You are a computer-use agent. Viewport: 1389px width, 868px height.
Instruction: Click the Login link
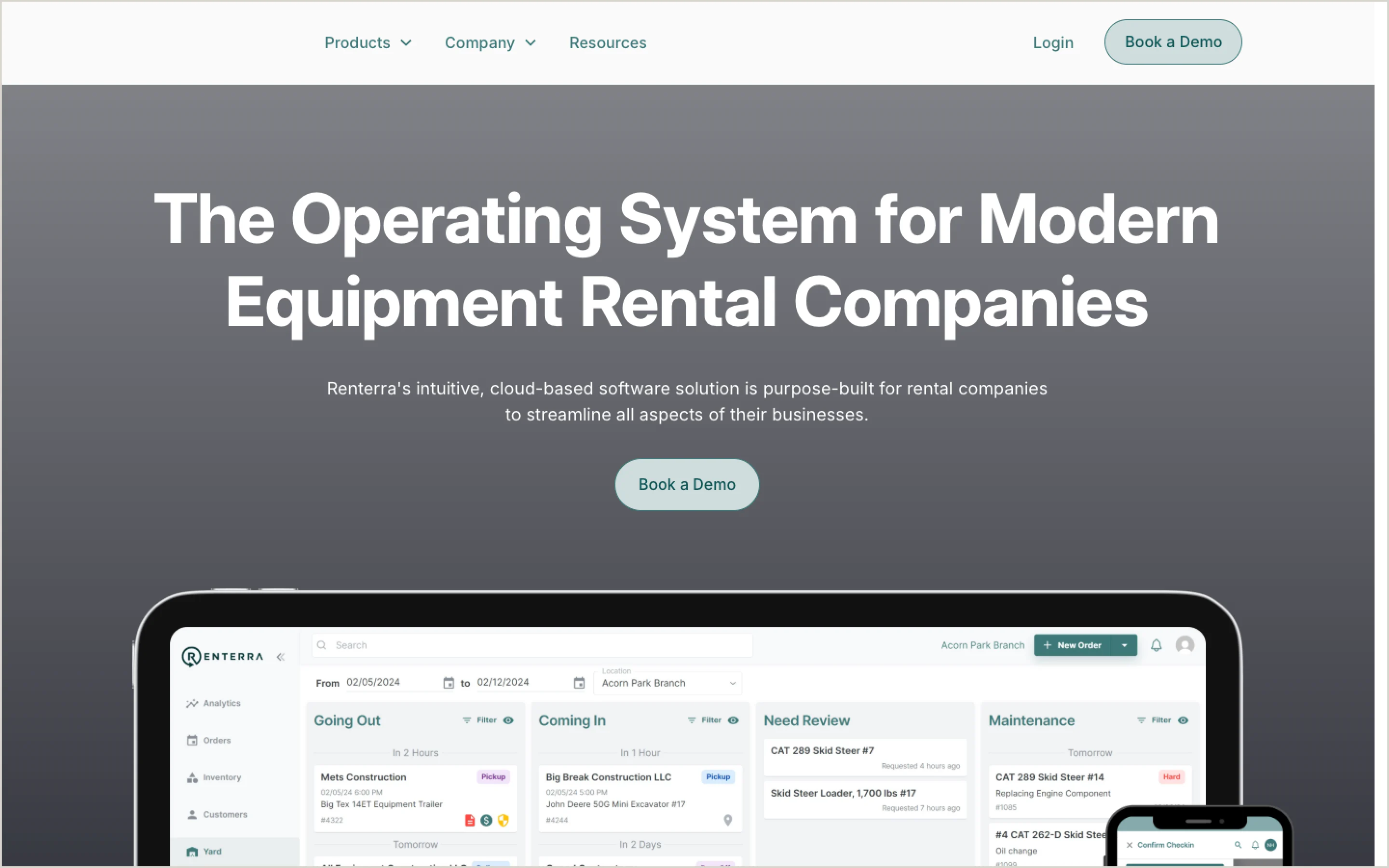(x=1053, y=42)
